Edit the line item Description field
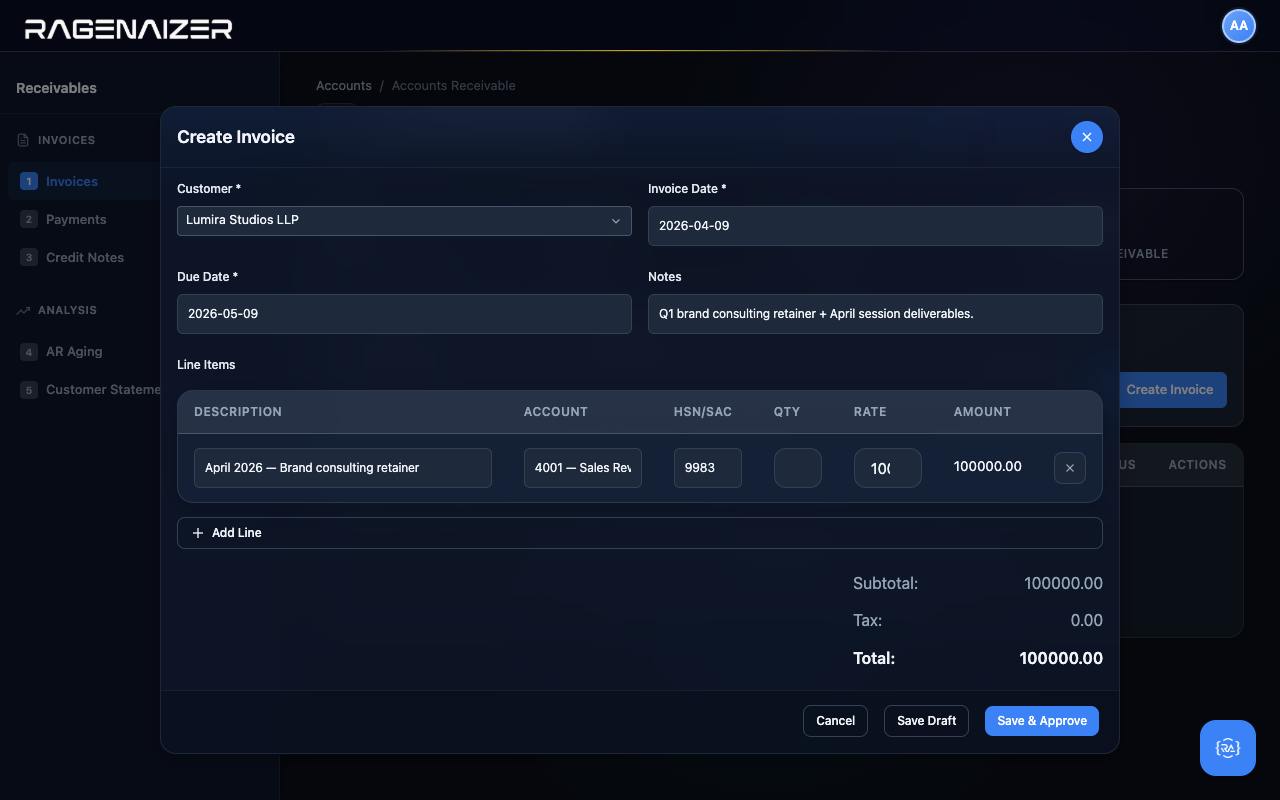The height and width of the screenshot is (800, 1280). click(343, 468)
